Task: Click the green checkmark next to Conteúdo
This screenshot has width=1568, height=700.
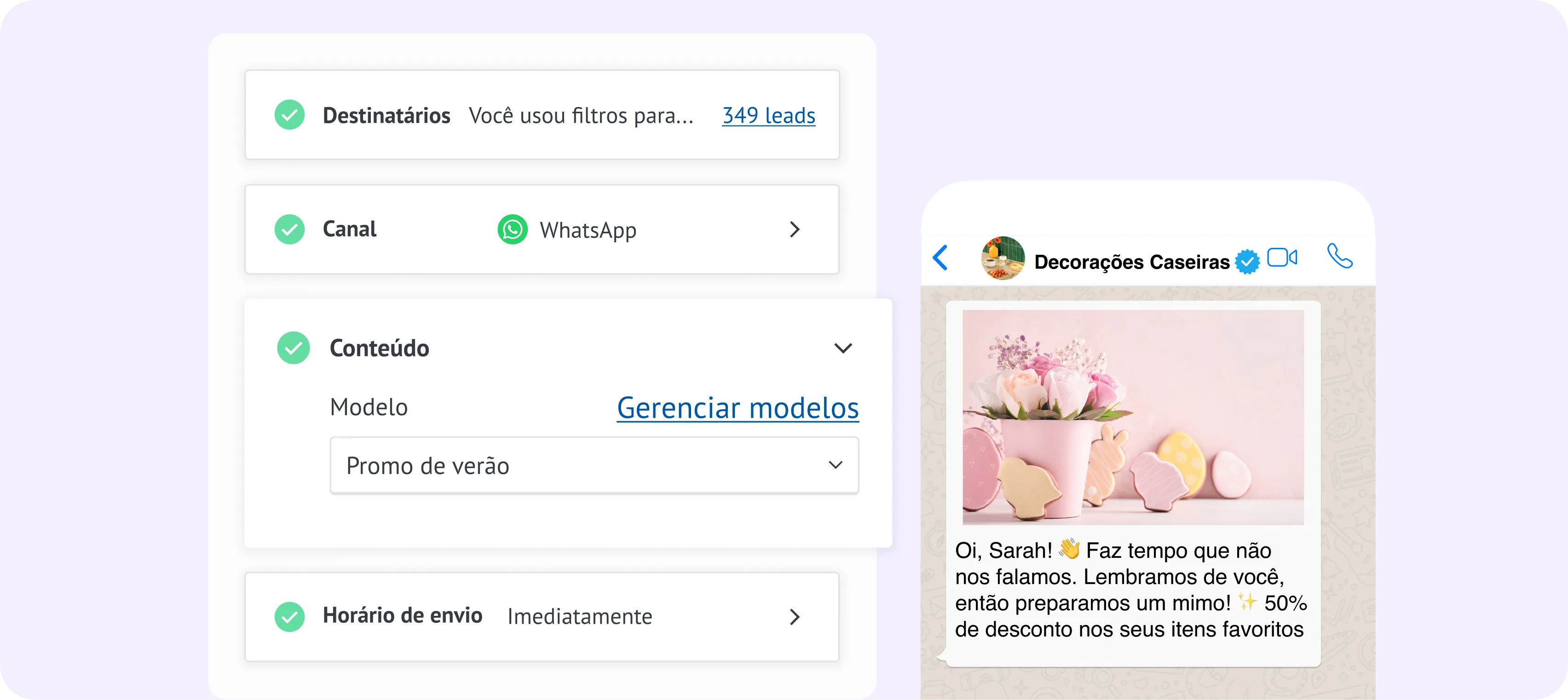Action: (x=294, y=348)
